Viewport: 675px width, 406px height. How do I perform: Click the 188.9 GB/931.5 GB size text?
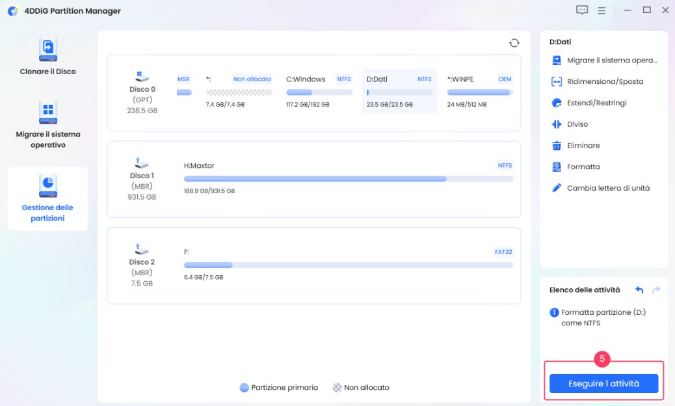(x=209, y=191)
